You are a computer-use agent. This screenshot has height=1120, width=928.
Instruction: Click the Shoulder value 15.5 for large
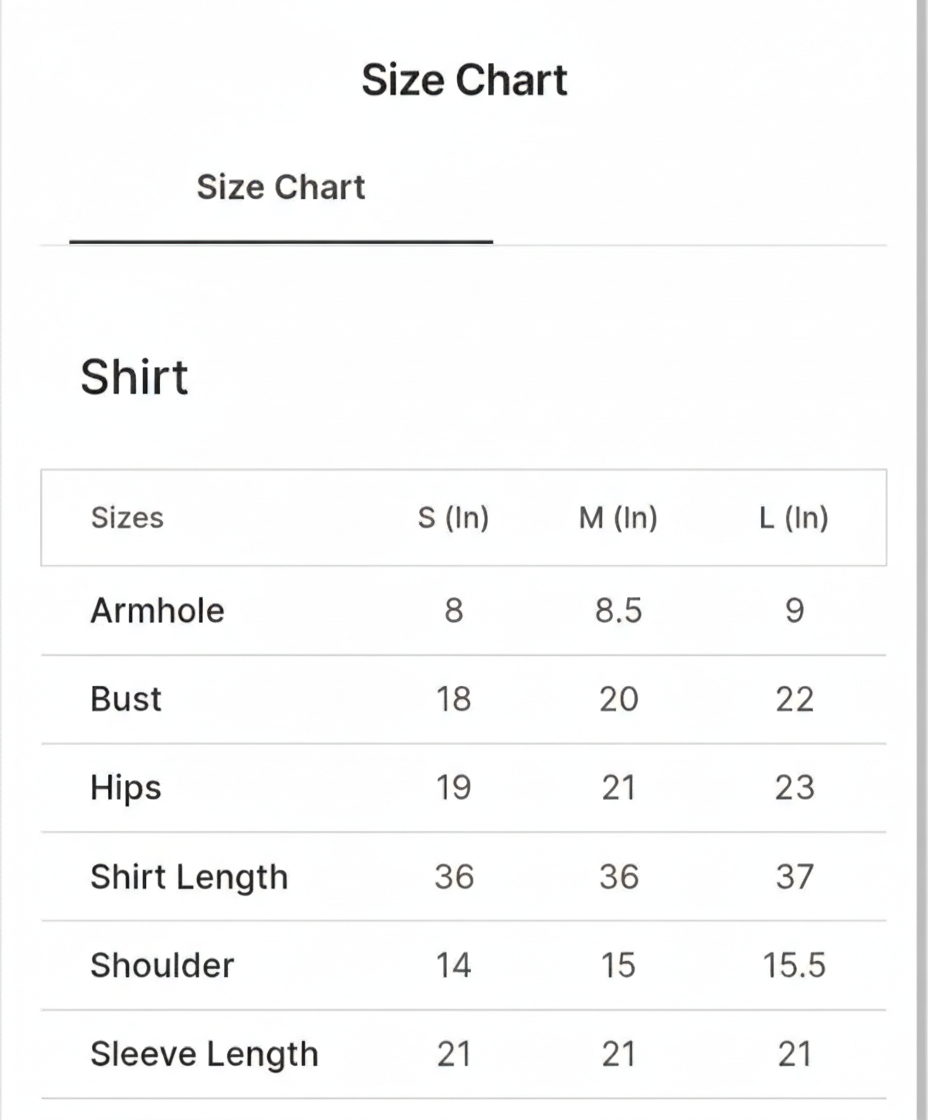pyautogui.click(x=794, y=966)
